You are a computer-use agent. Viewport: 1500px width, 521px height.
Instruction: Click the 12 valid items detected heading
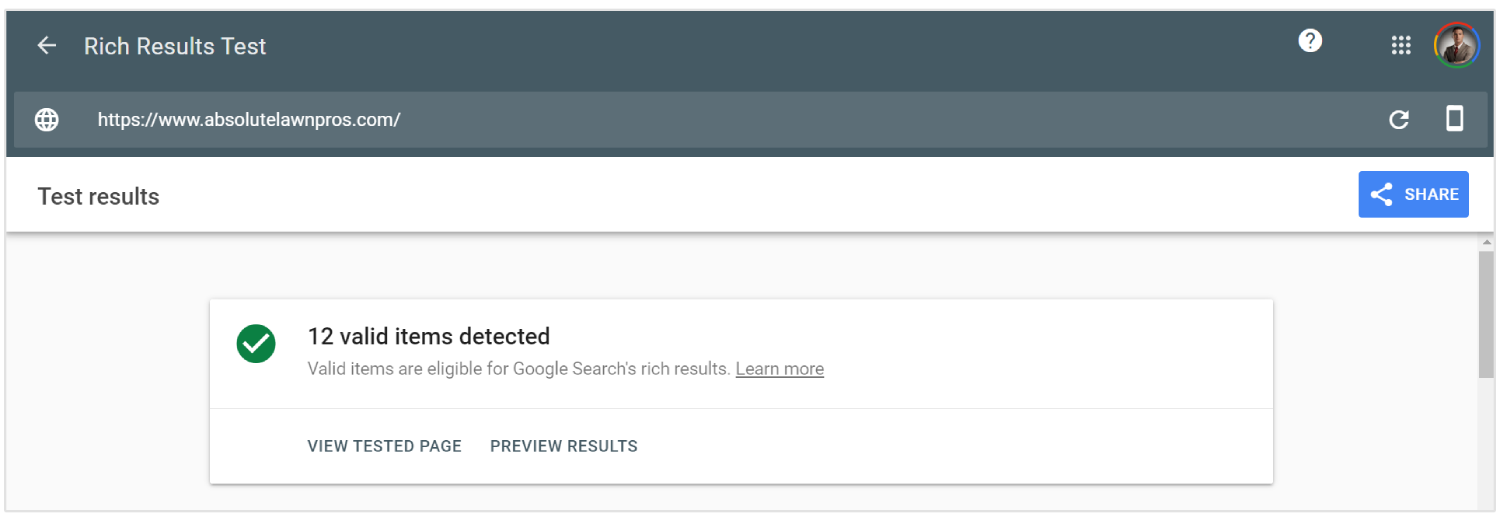point(428,336)
